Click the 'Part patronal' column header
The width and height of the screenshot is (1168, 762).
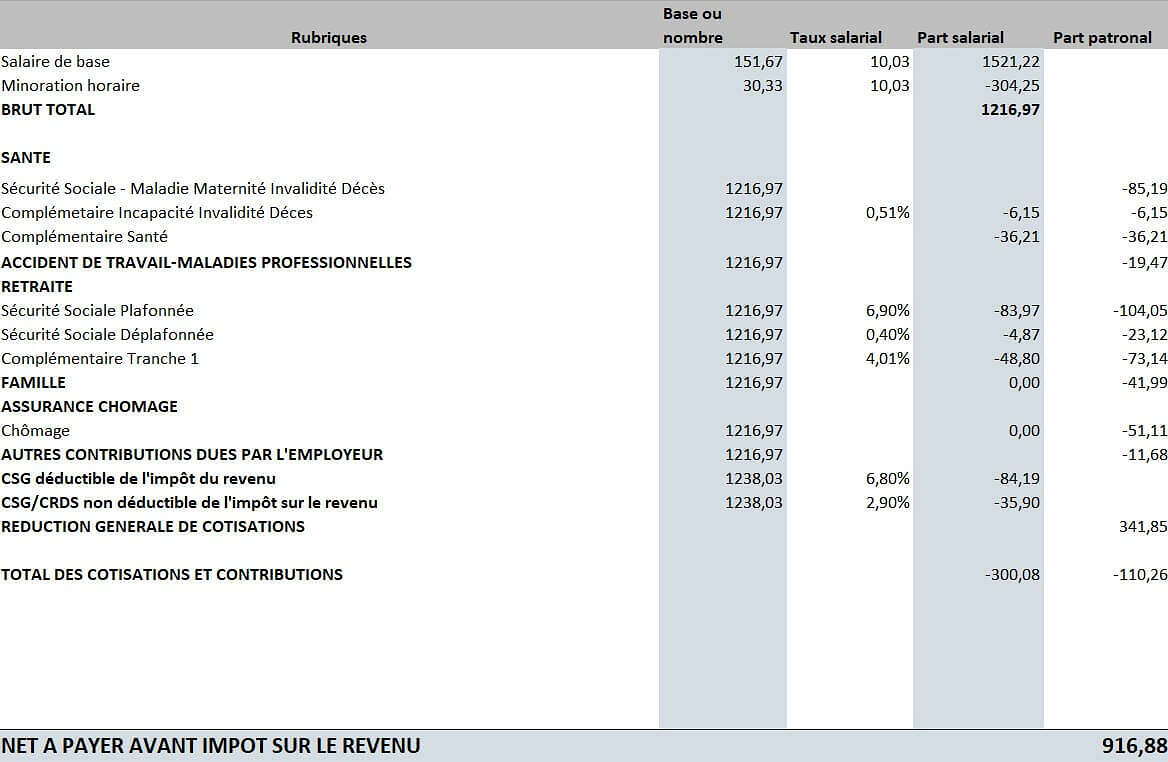coord(1102,37)
